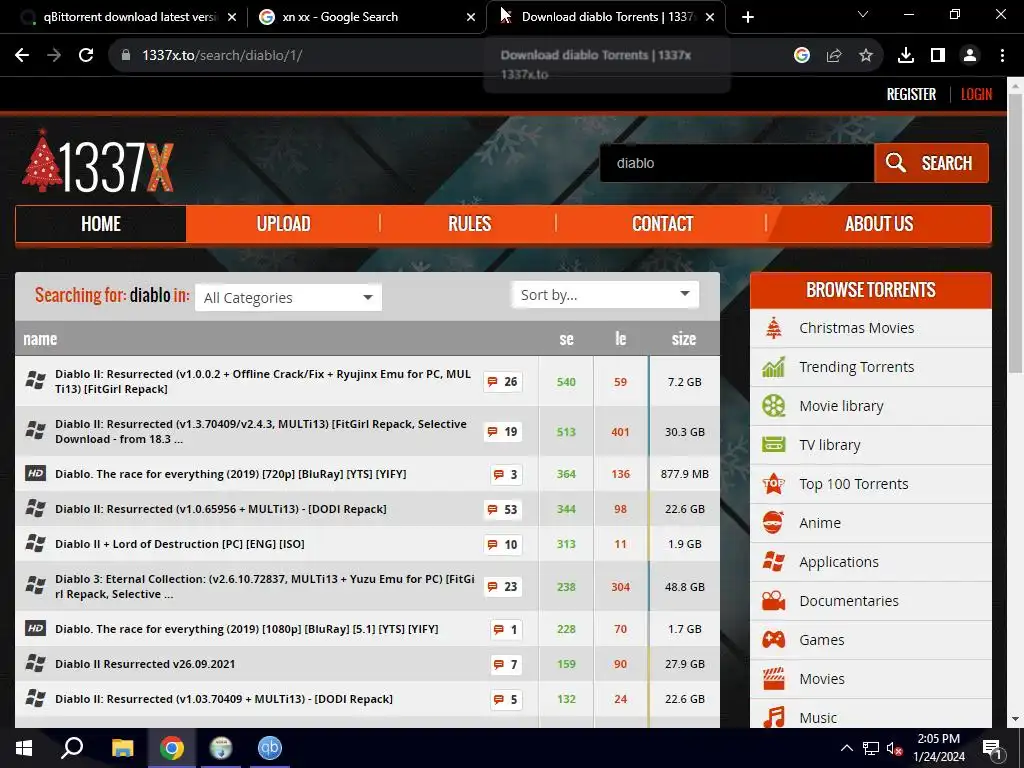The width and height of the screenshot is (1024, 768).
Task: Open the HOME menu item
Action: pyautogui.click(x=101, y=224)
